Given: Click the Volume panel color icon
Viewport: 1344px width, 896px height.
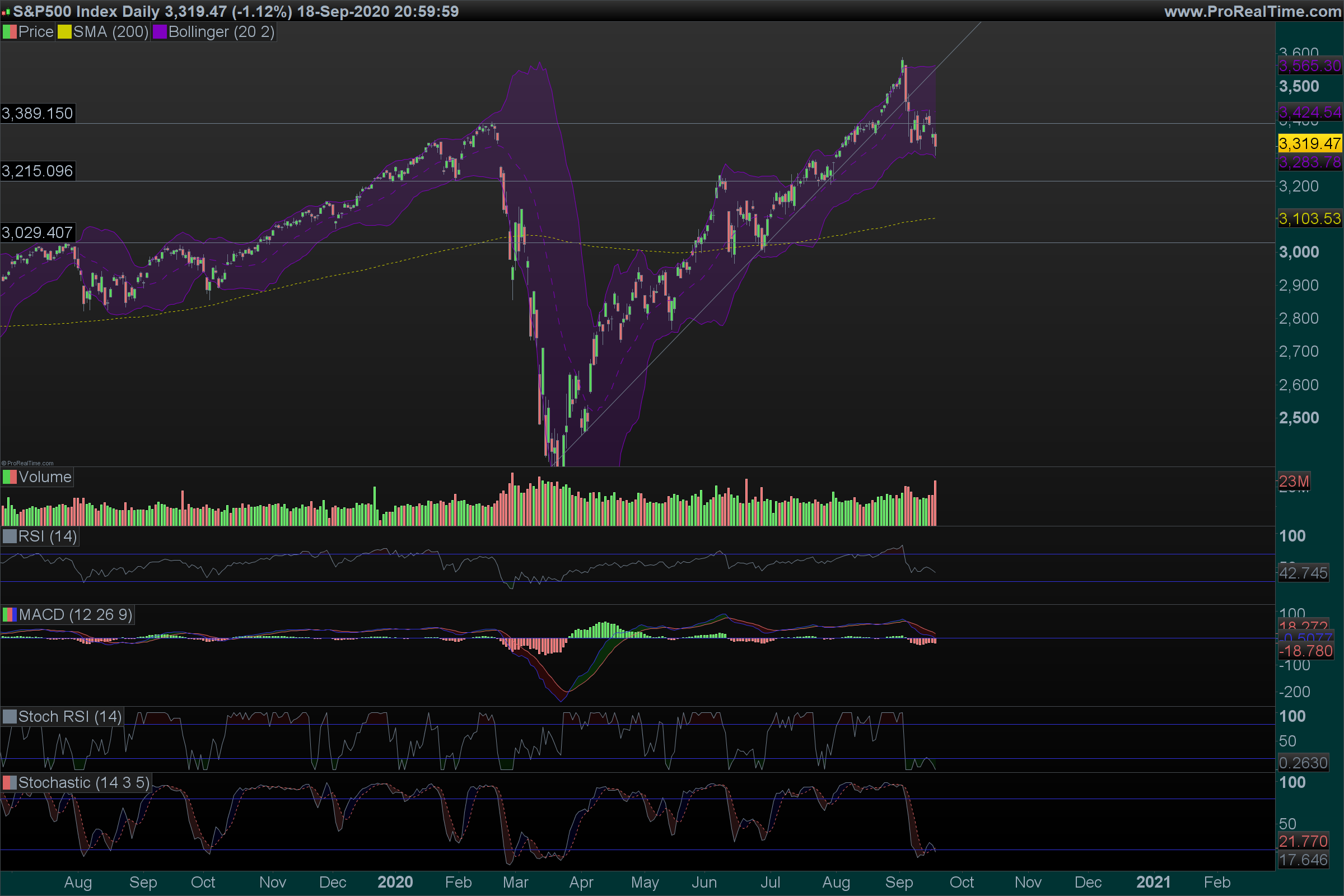Looking at the screenshot, I should pos(10,477).
